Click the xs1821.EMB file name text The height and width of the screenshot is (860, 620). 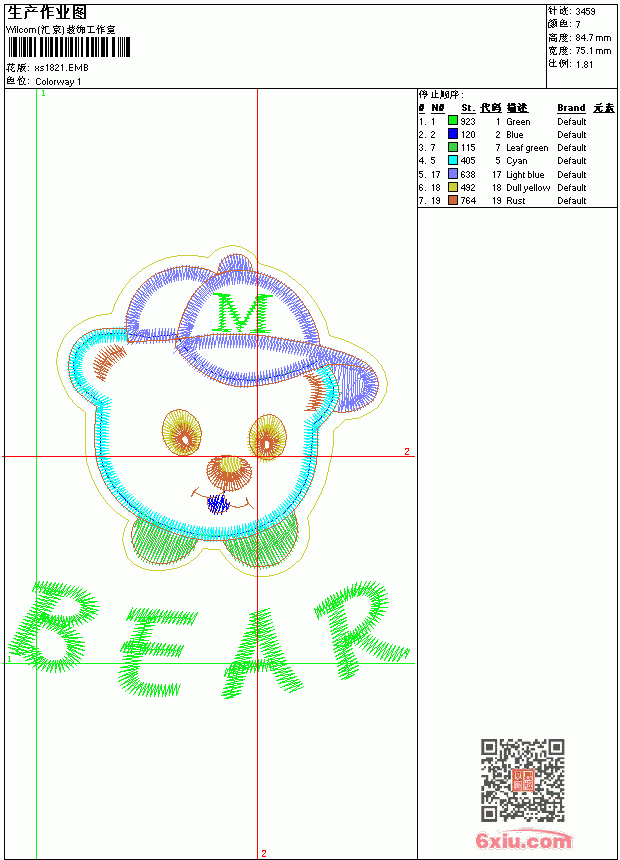(61, 68)
